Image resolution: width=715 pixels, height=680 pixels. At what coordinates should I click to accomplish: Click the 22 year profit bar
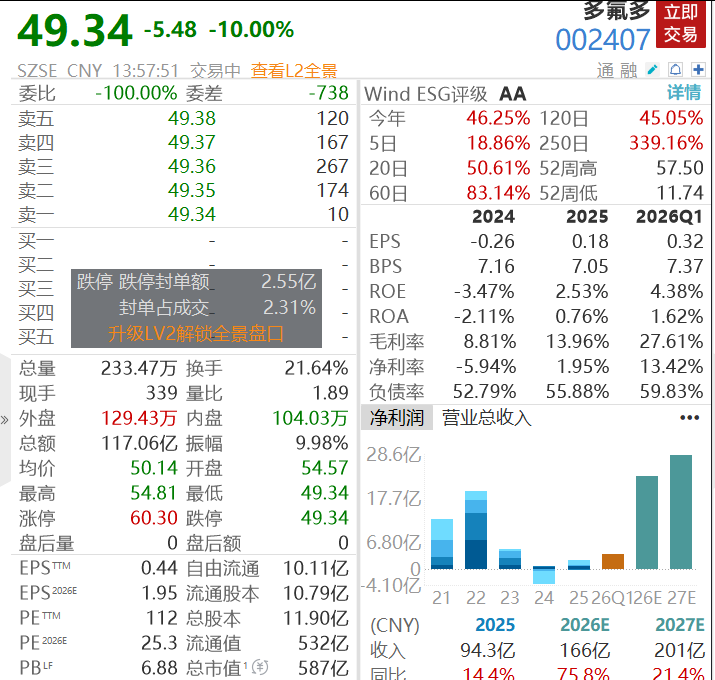pos(476,530)
